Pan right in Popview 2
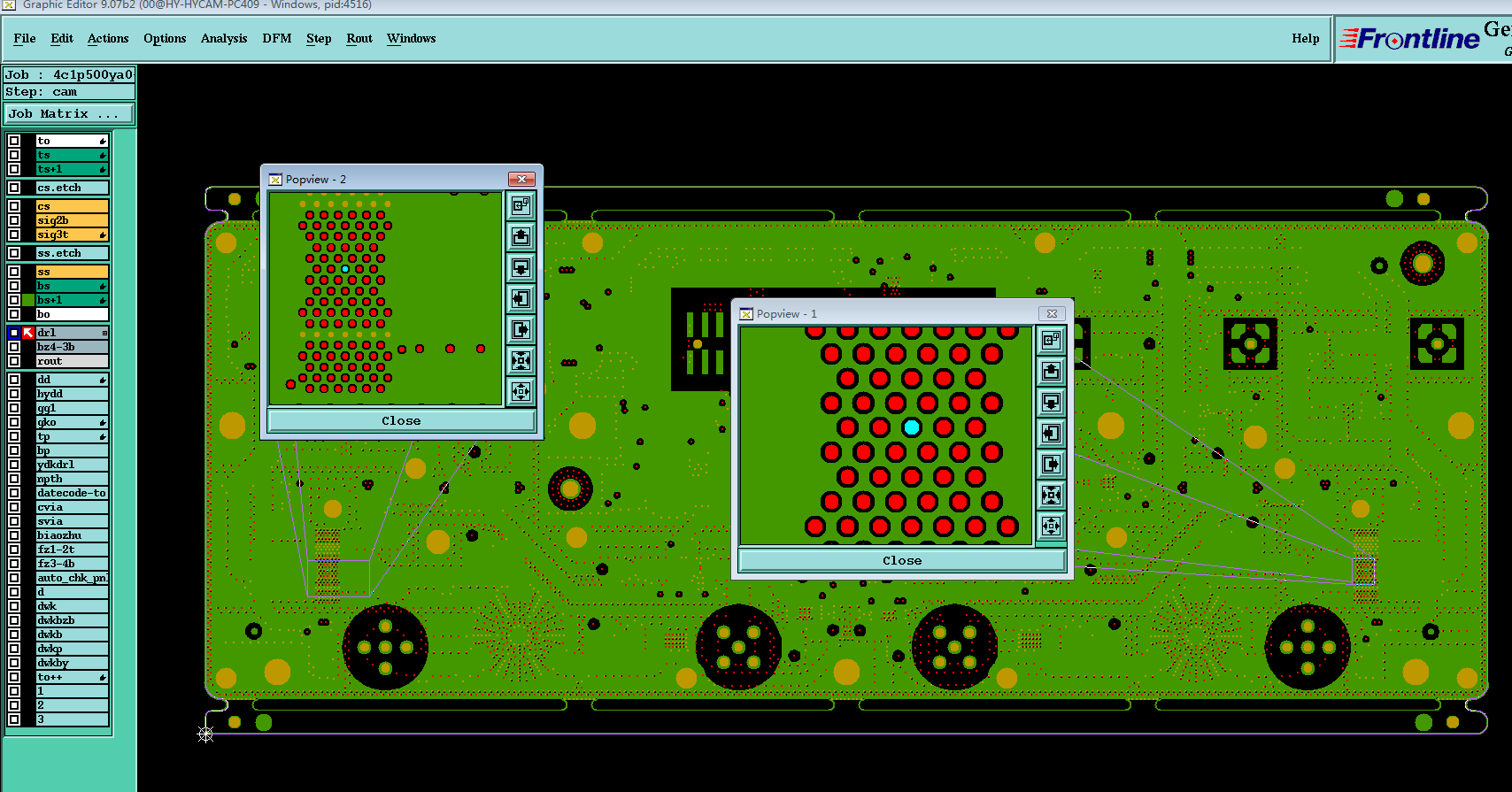This screenshot has height=792, width=1512. click(521, 329)
